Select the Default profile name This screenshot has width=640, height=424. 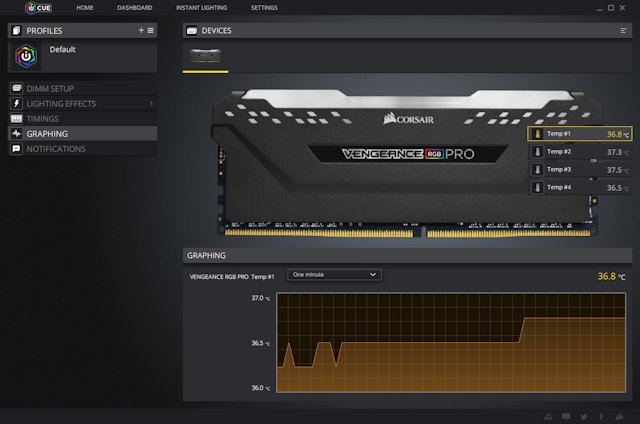click(62, 49)
